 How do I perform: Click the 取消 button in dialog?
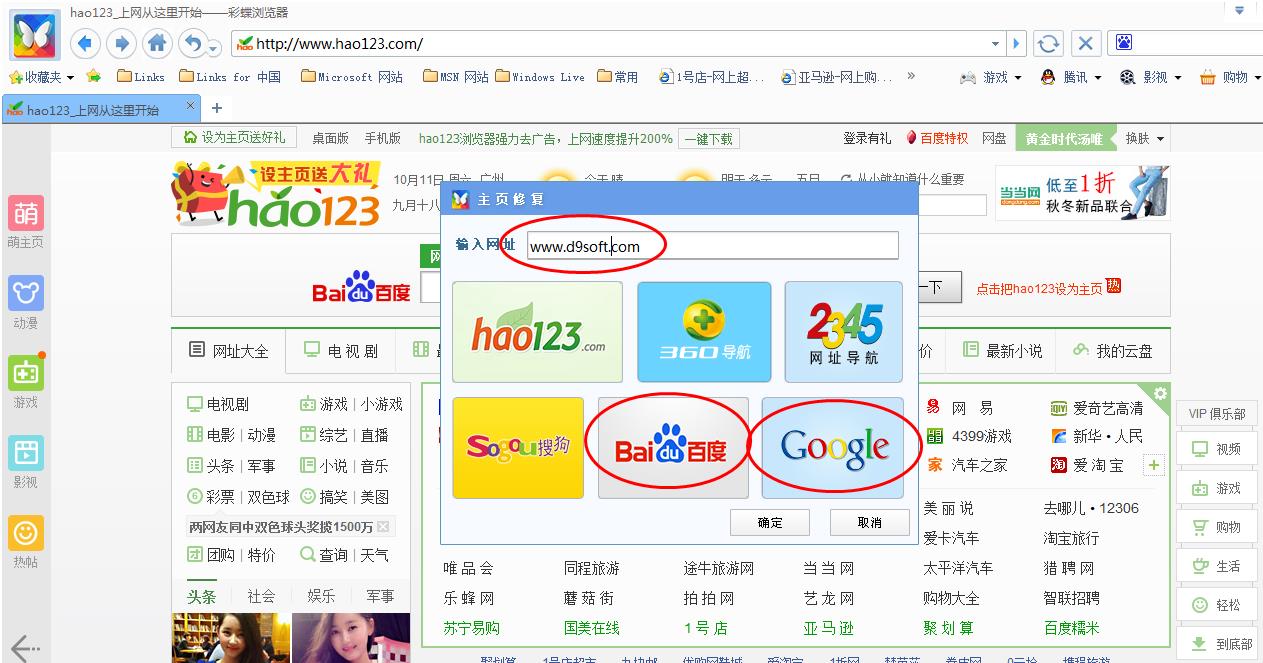click(x=869, y=522)
